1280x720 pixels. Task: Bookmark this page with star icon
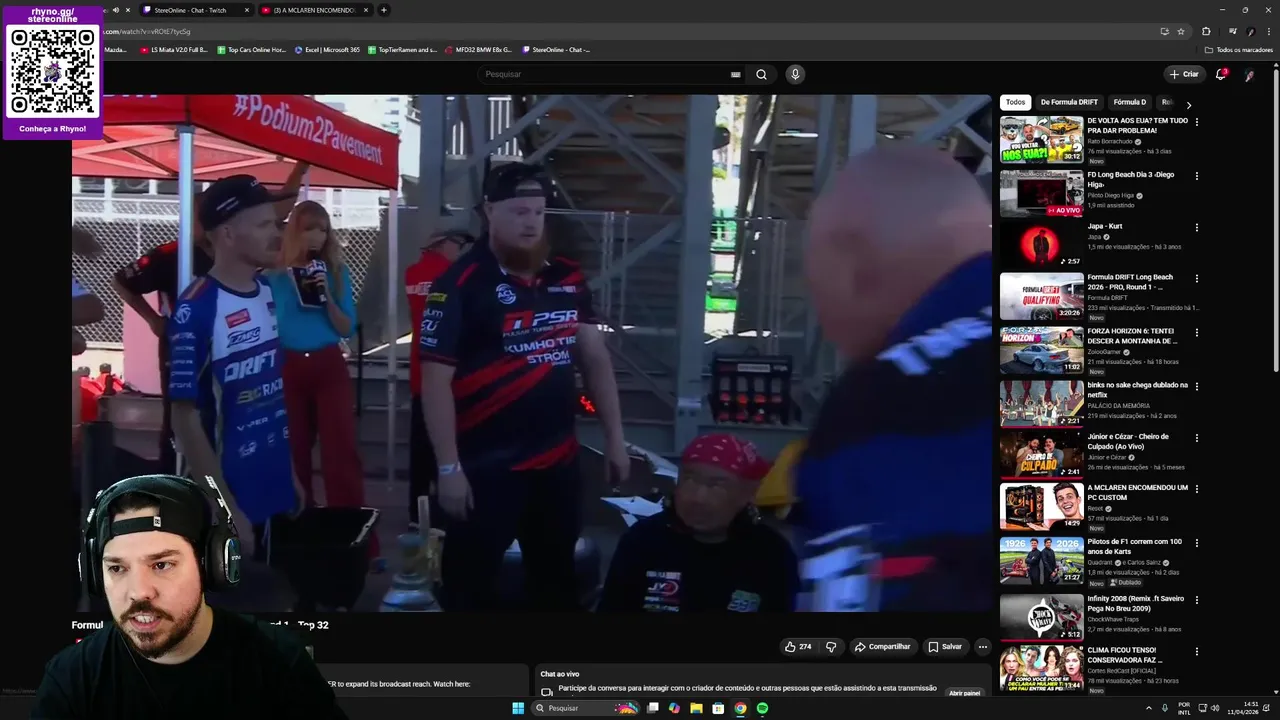[x=1181, y=31]
